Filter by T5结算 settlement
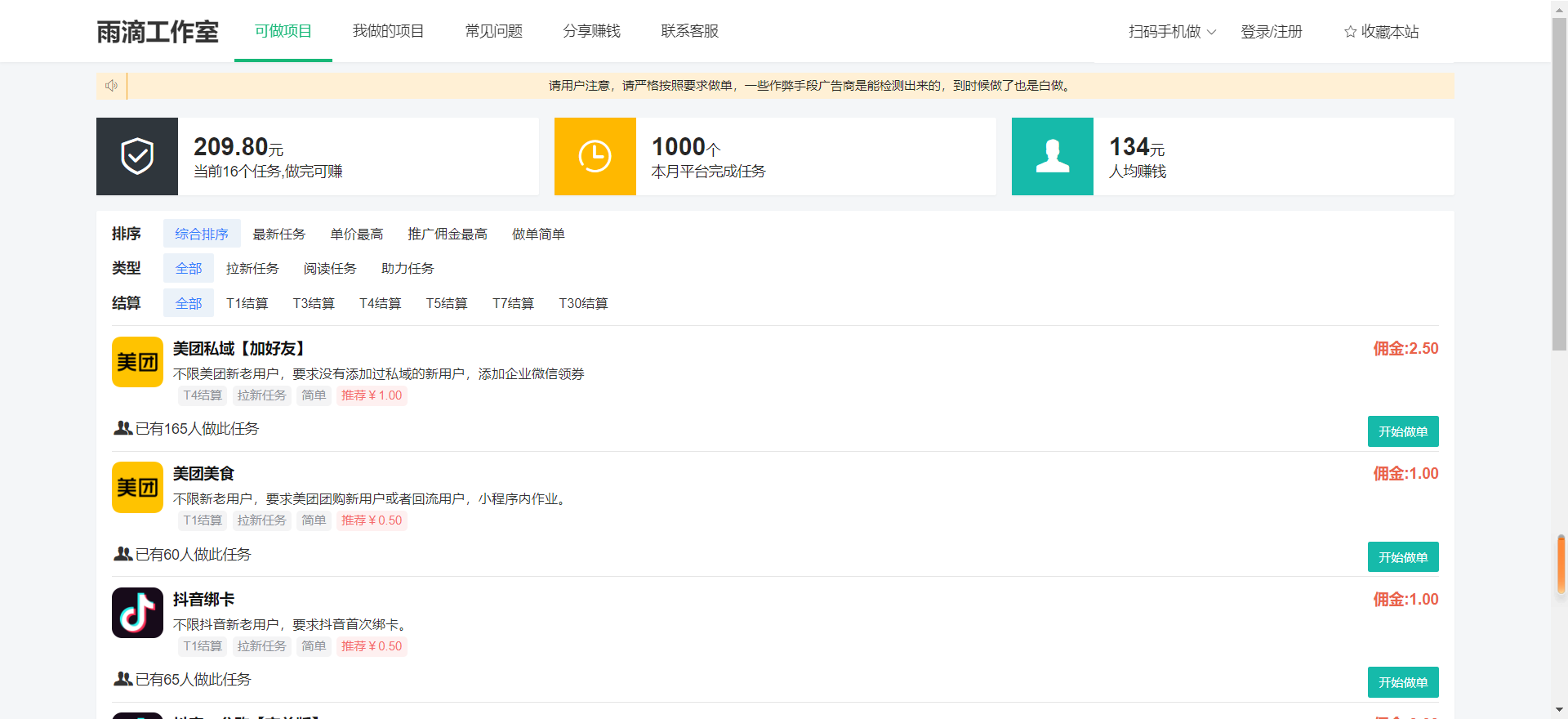Screen dimensions: 1568x719 (x=447, y=303)
